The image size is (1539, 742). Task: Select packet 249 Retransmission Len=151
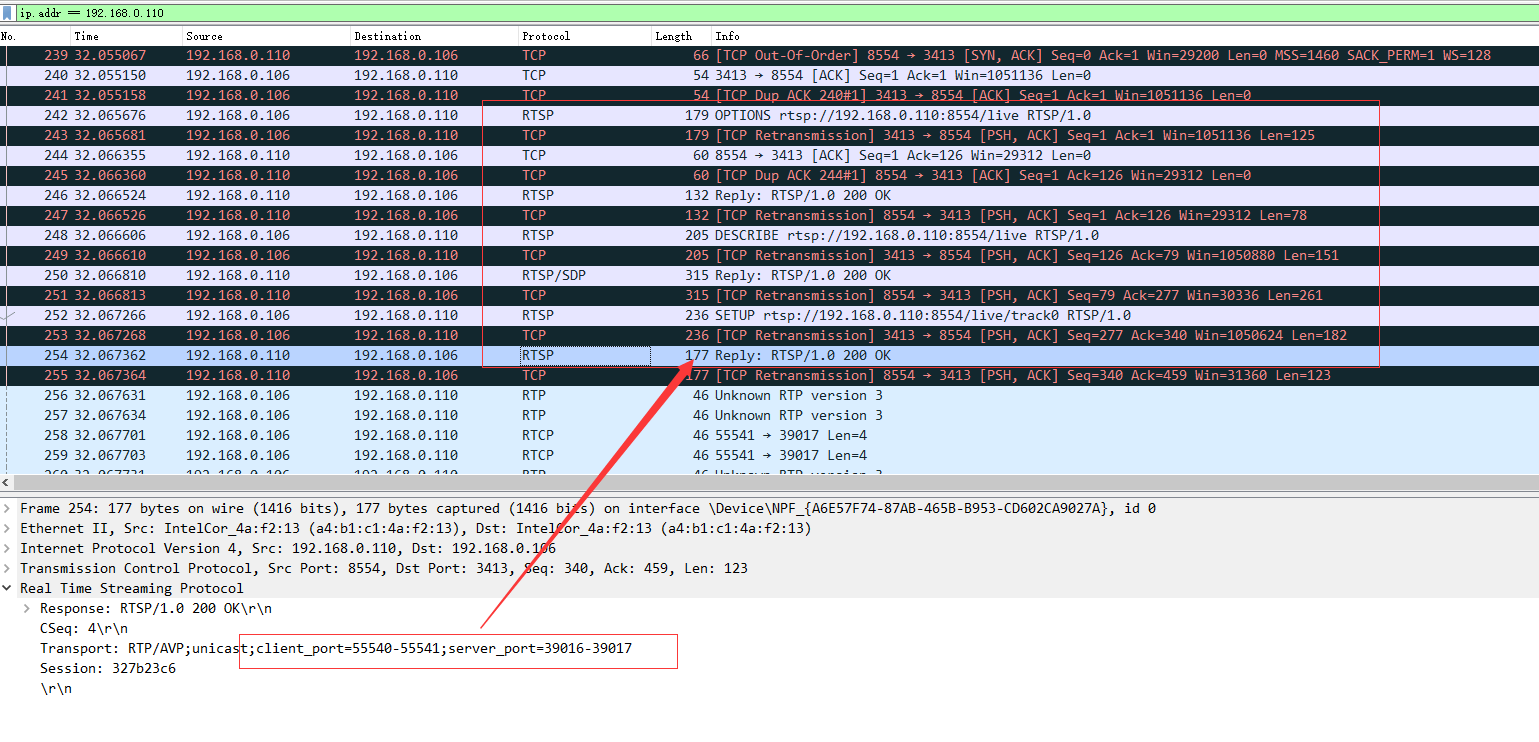point(769,255)
